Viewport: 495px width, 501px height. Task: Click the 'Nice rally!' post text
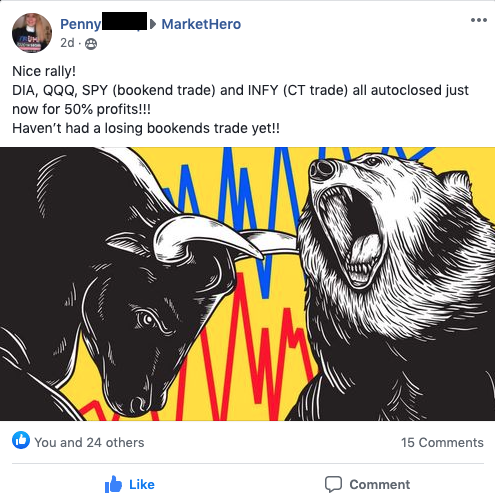(44, 71)
